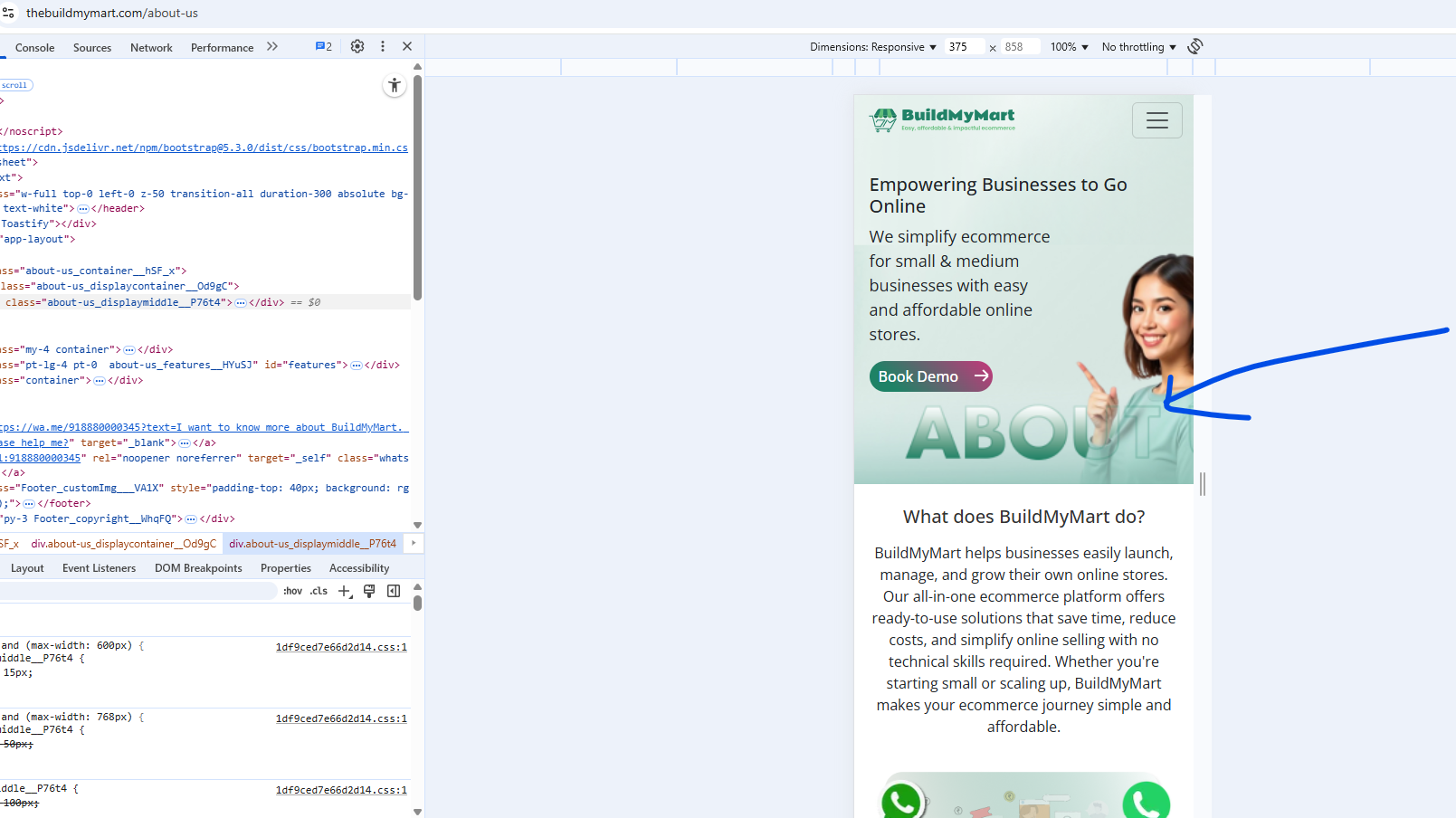Select the about-us_container__hSF_x DOM node

tap(93, 271)
